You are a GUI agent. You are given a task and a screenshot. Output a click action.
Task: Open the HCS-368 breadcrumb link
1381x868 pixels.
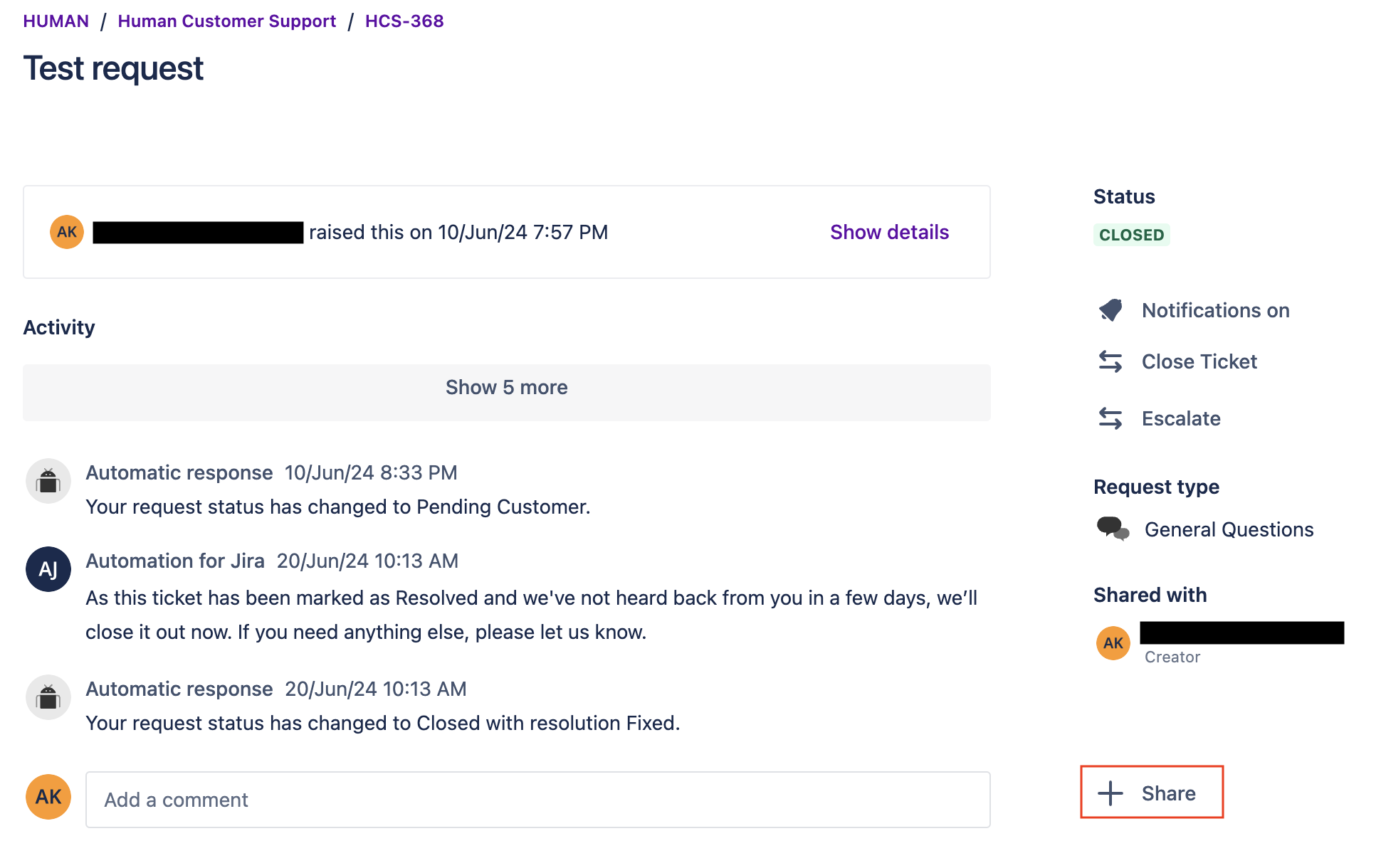[x=404, y=21]
